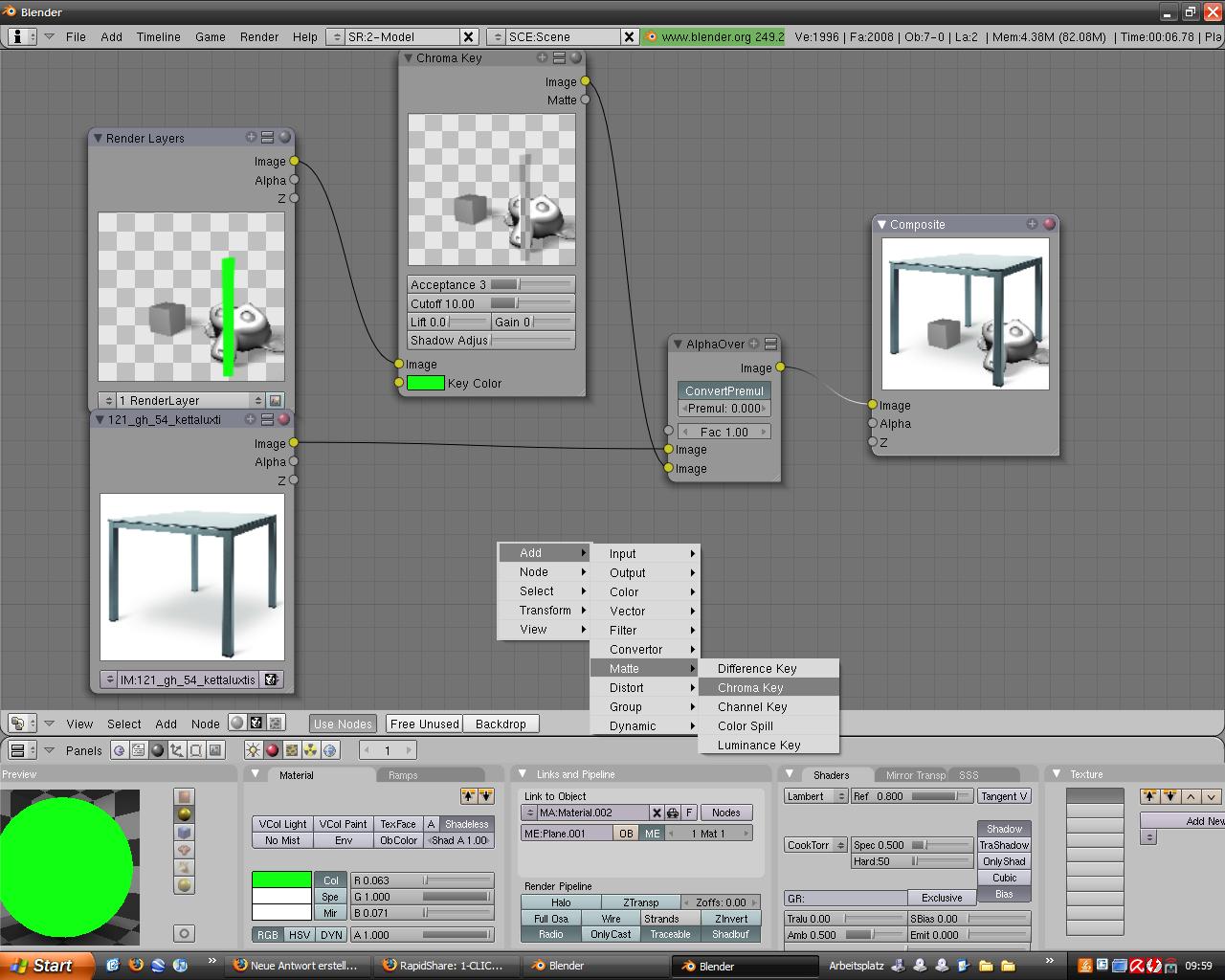Collapse the Chroma Key node triangle

click(408, 58)
